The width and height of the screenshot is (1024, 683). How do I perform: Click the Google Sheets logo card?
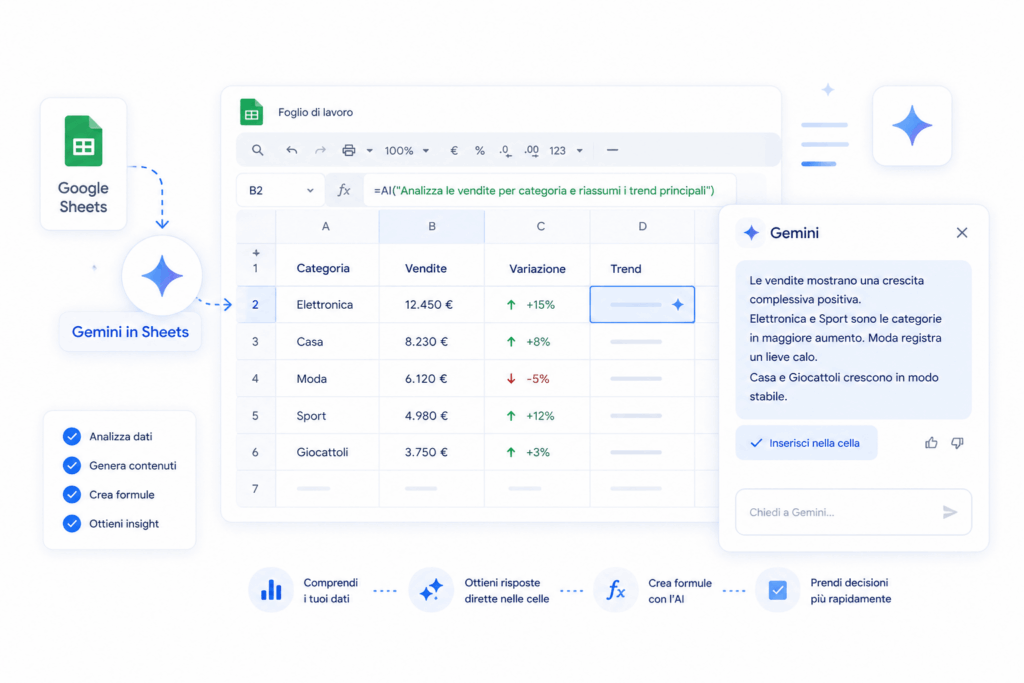point(84,164)
